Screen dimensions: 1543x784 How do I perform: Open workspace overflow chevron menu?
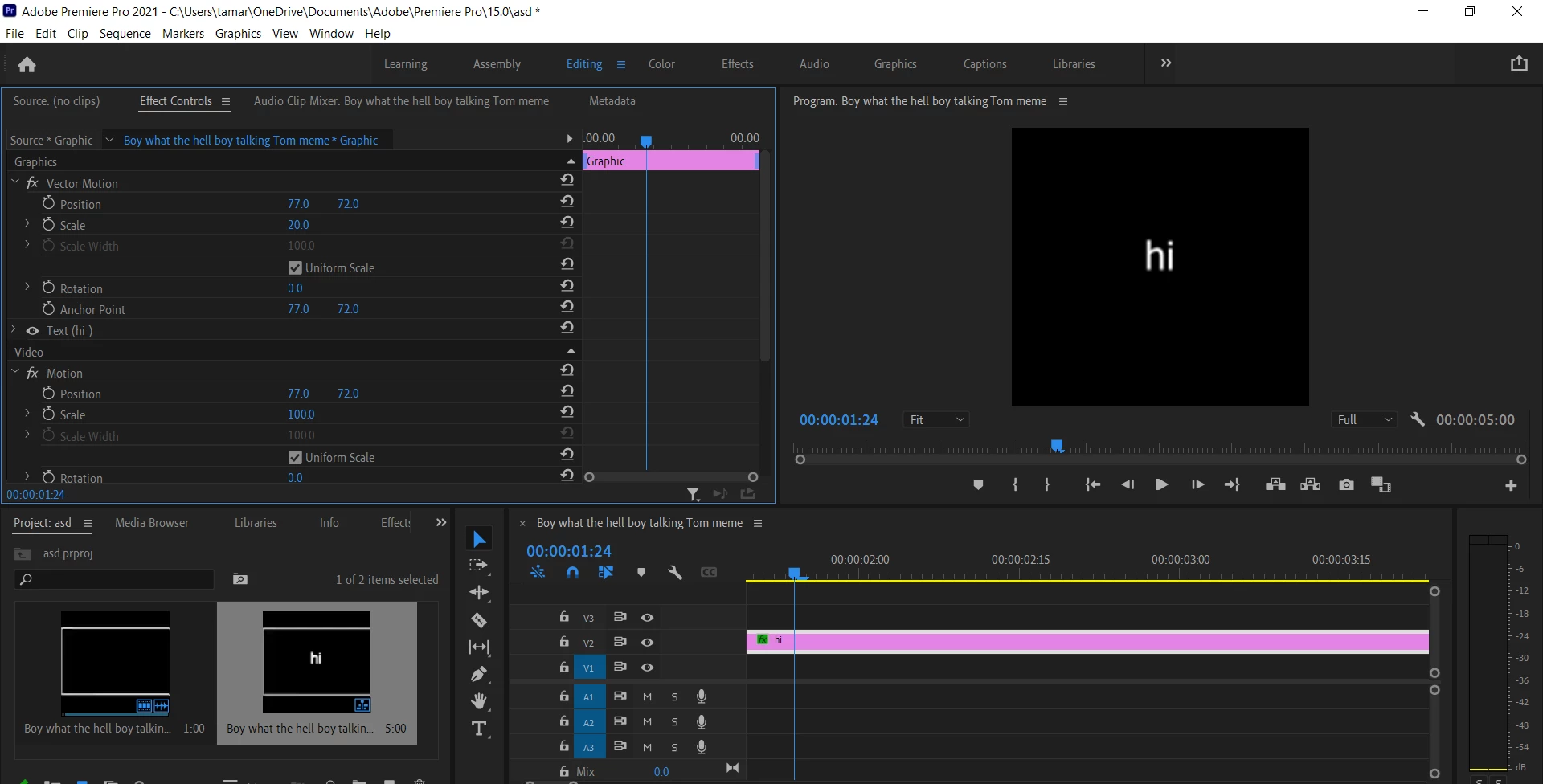pyautogui.click(x=1166, y=63)
